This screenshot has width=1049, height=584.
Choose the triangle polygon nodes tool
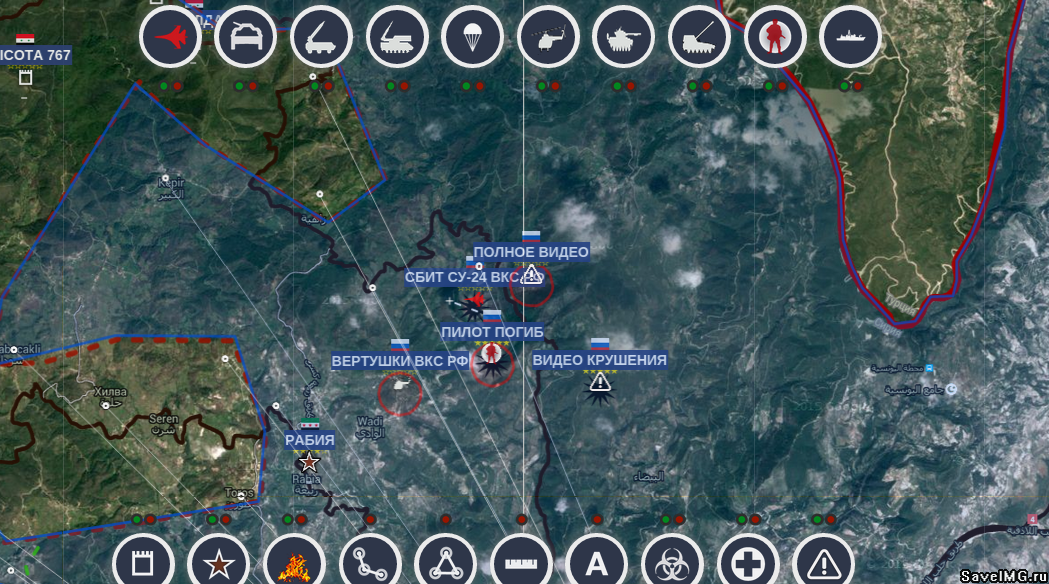(445, 564)
